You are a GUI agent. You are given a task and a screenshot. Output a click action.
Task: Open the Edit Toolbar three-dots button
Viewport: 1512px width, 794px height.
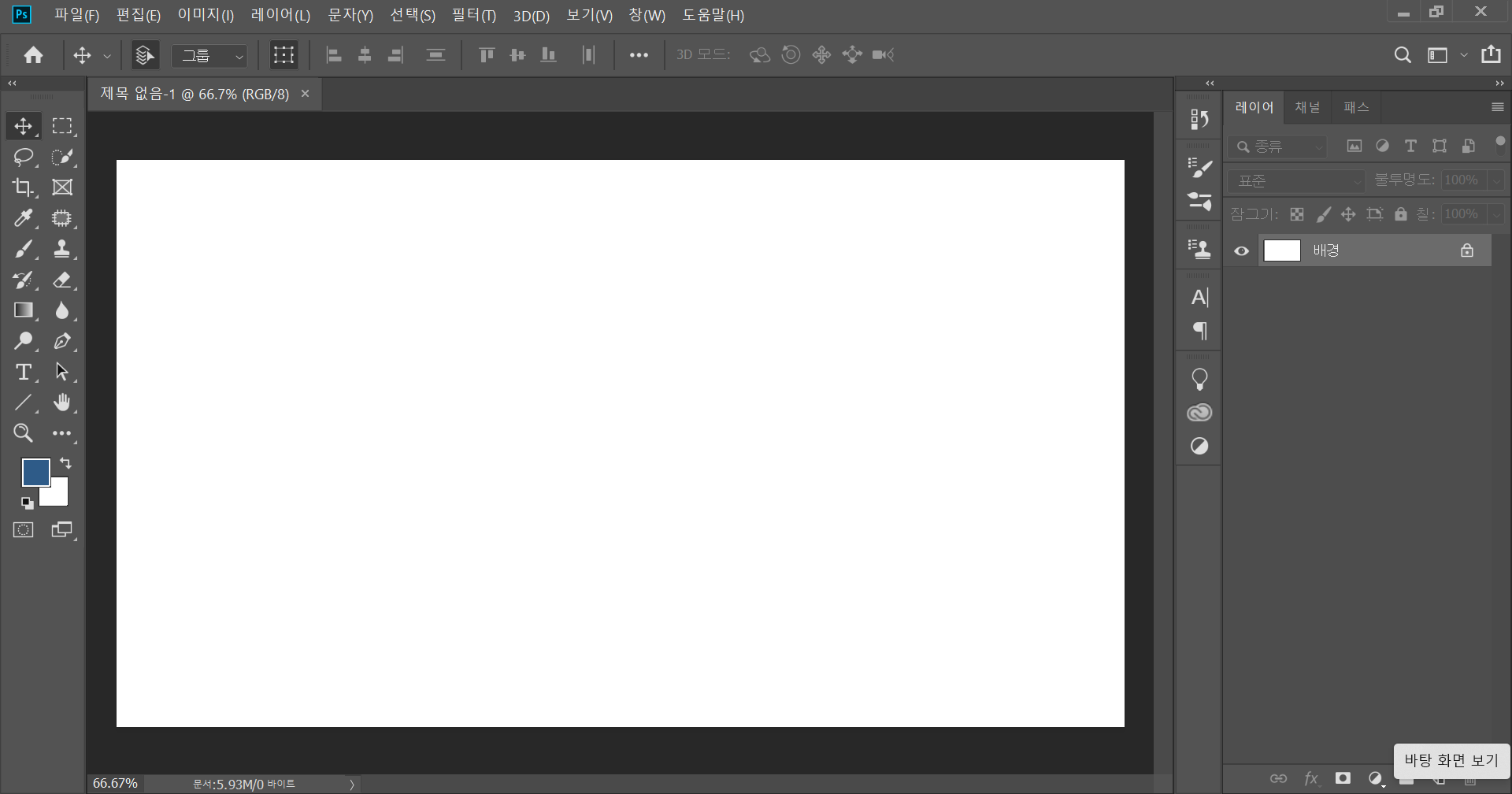61,433
